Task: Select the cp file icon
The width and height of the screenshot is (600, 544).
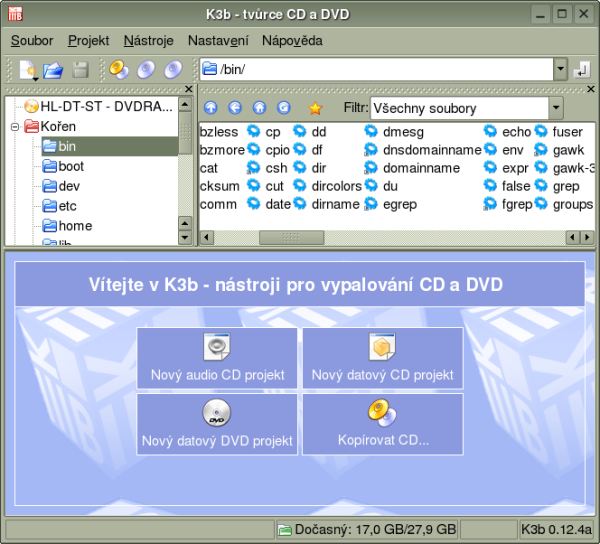Action: point(253,131)
